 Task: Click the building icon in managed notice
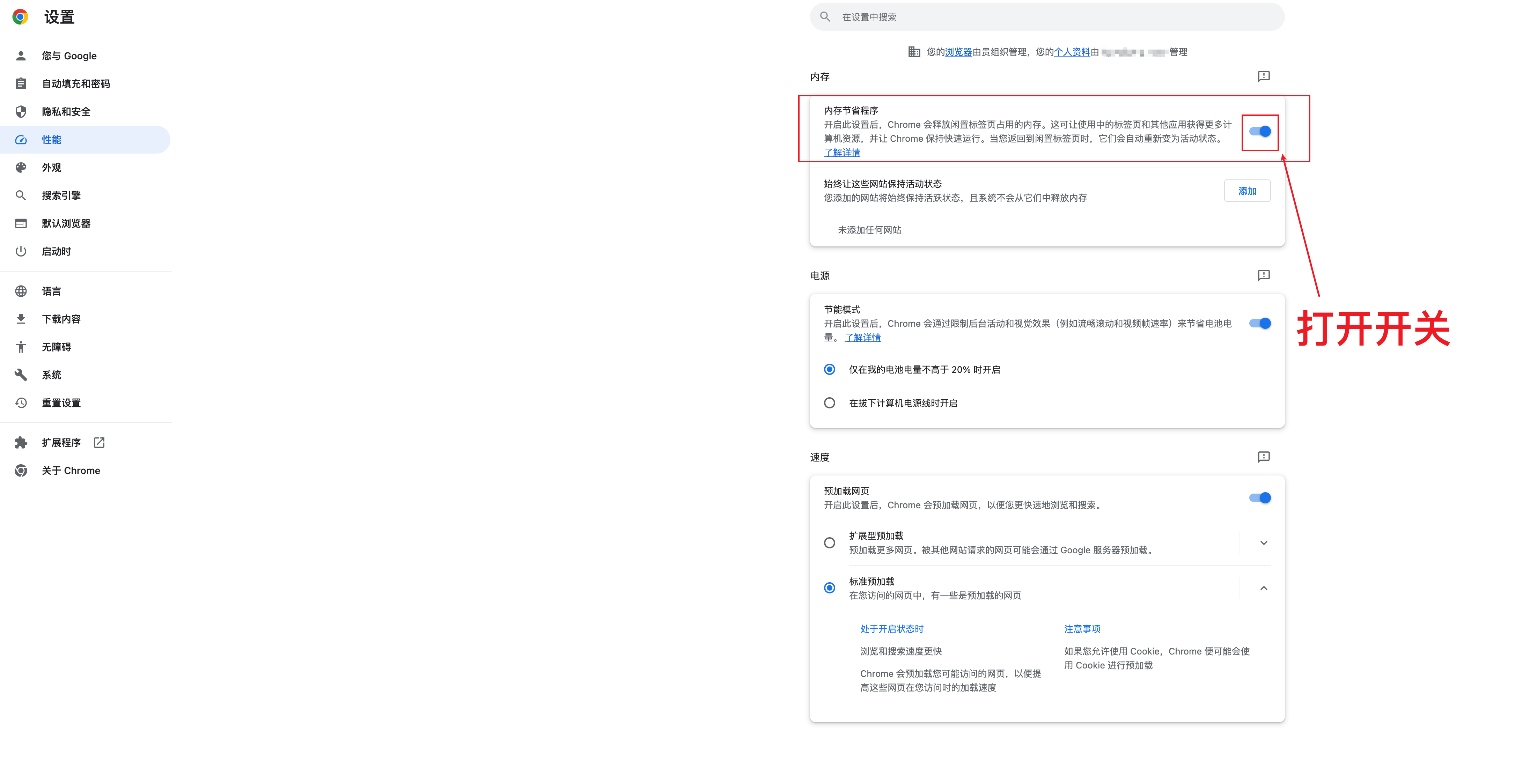coord(914,52)
